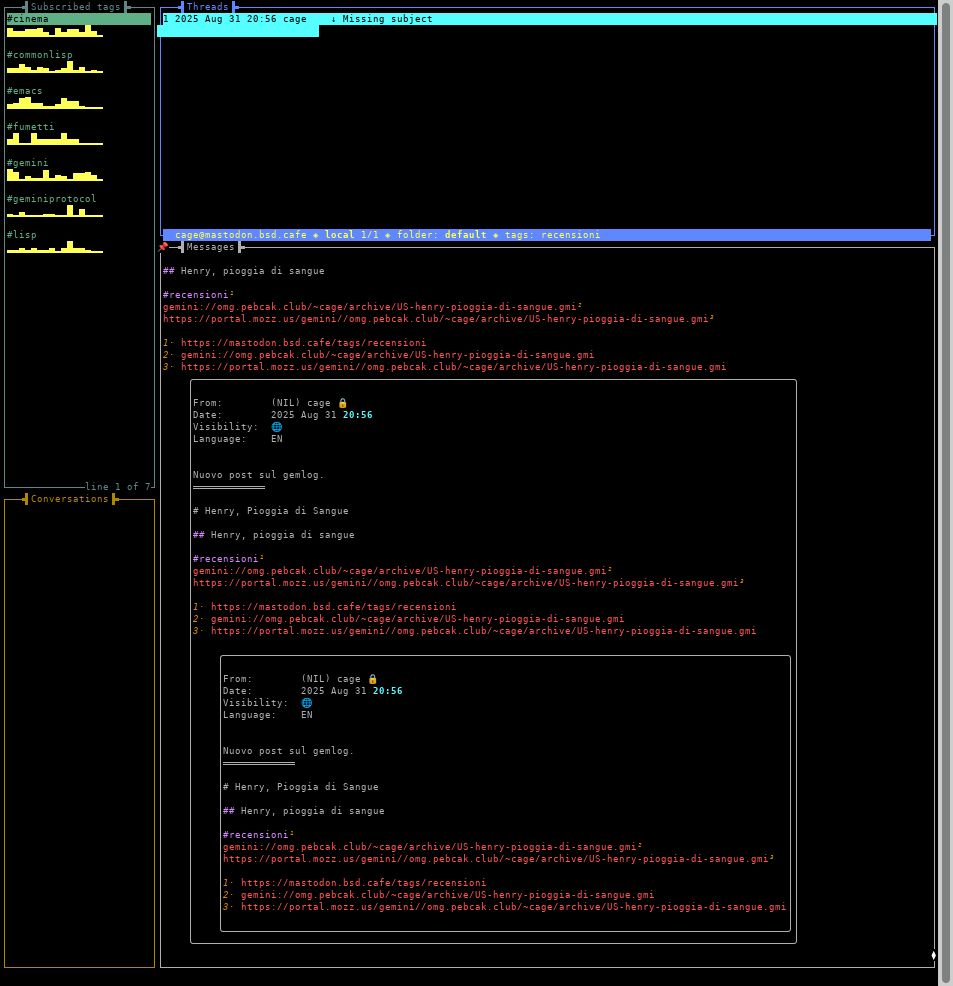Click the red pin icon near the Messages panel
Image resolution: width=953 pixels, height=986 pixels.
(163, 247)
